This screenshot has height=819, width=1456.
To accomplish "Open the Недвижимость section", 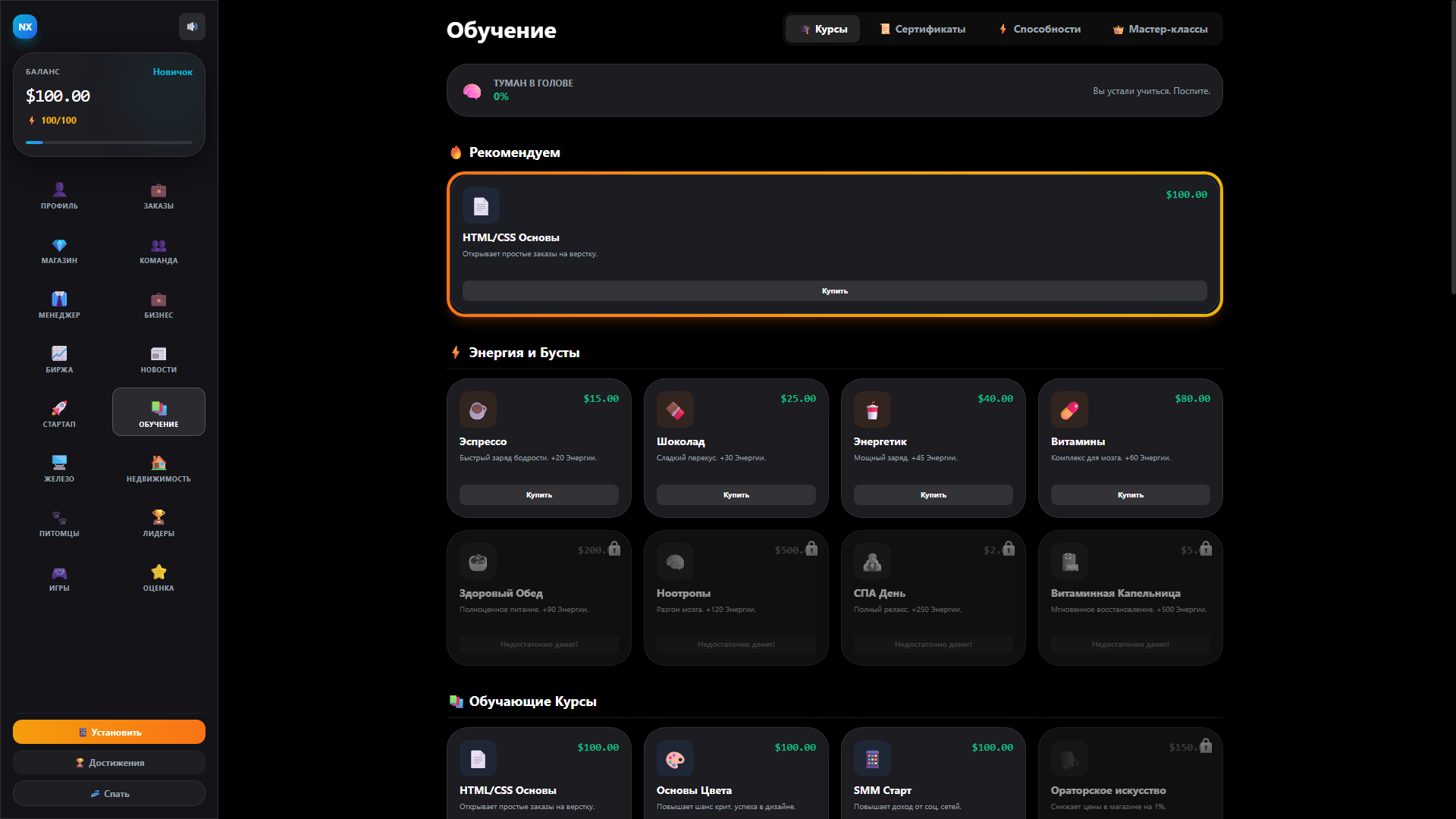I will pyautogui.click(x=158, y=468).
